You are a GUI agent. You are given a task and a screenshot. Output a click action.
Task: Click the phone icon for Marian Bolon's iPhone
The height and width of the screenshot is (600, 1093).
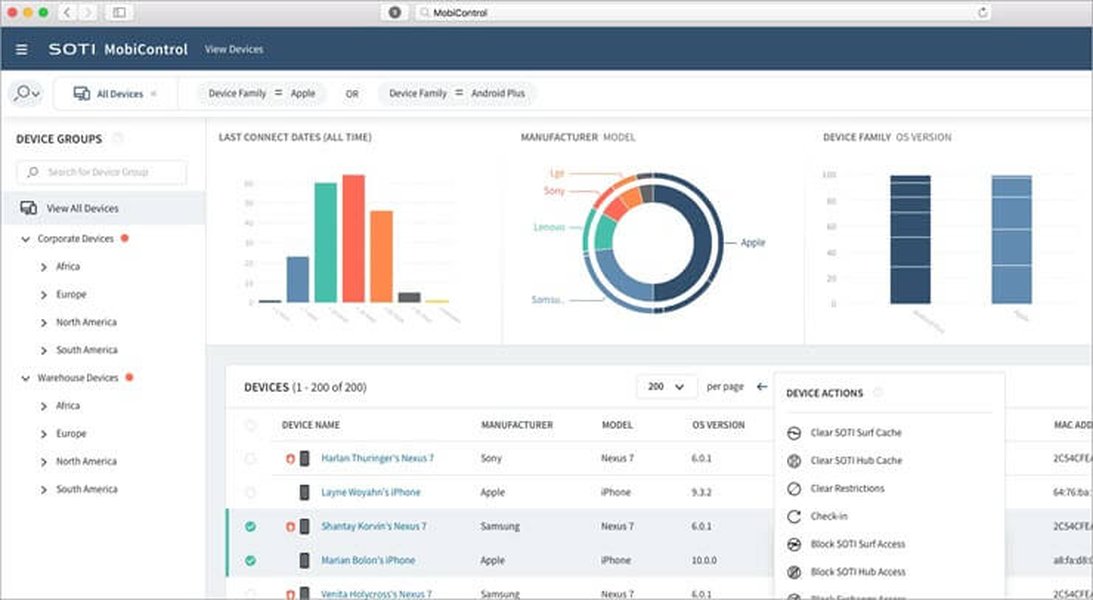(x=304, y=560)
